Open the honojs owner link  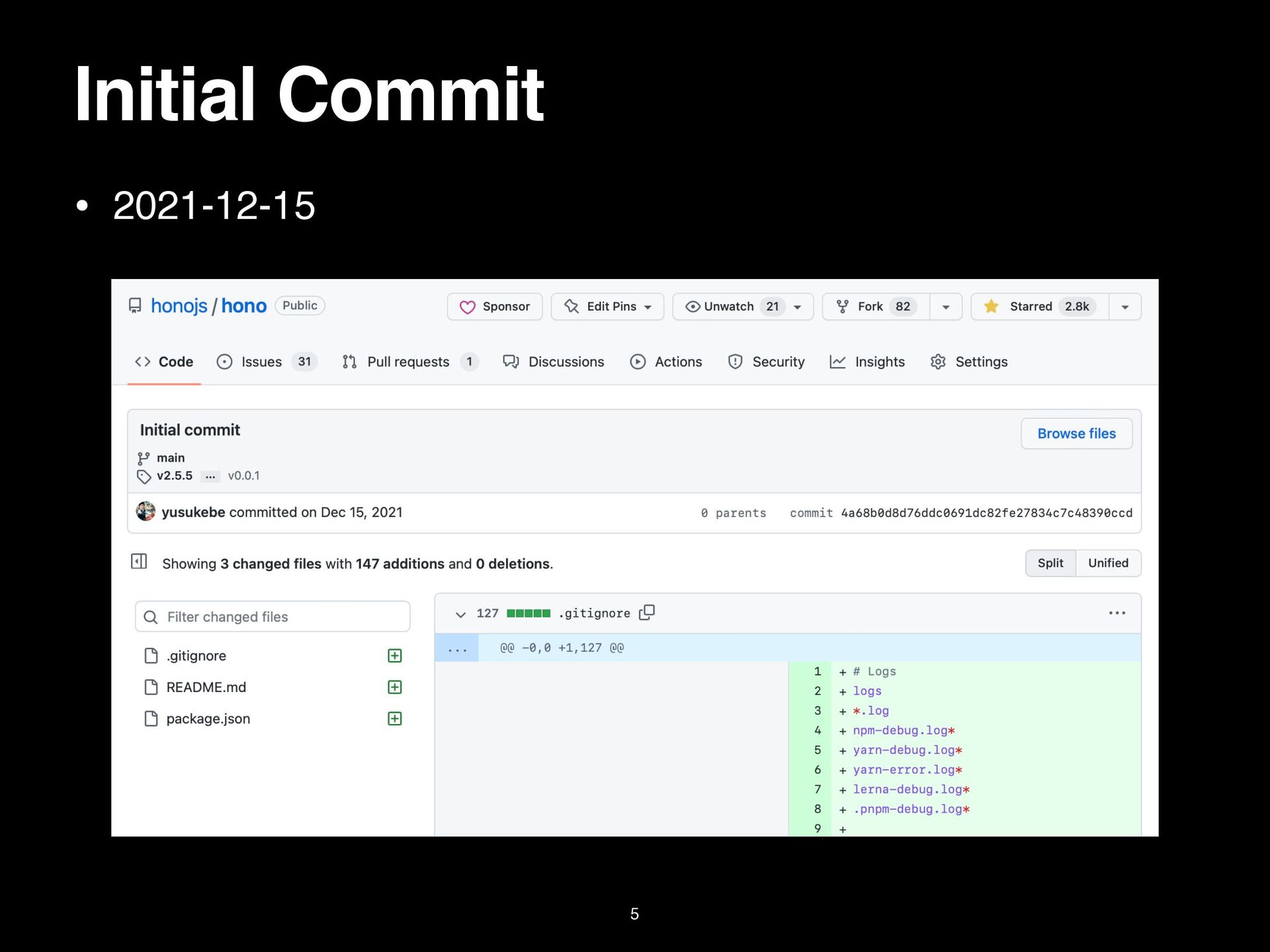(x=179, y=306)
